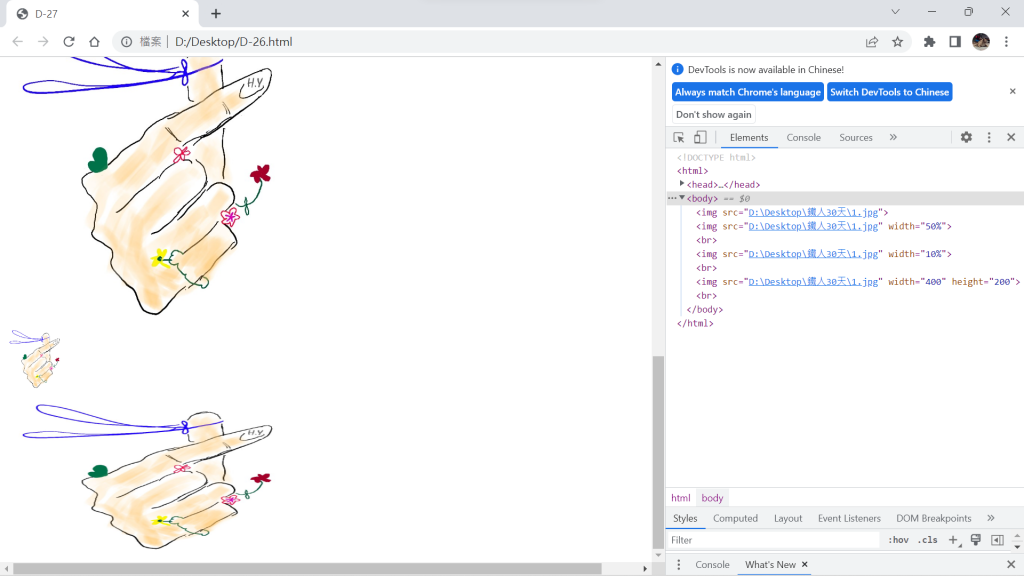
Task: Toggle device toolbar in DevTools
Action: point(700,137)
